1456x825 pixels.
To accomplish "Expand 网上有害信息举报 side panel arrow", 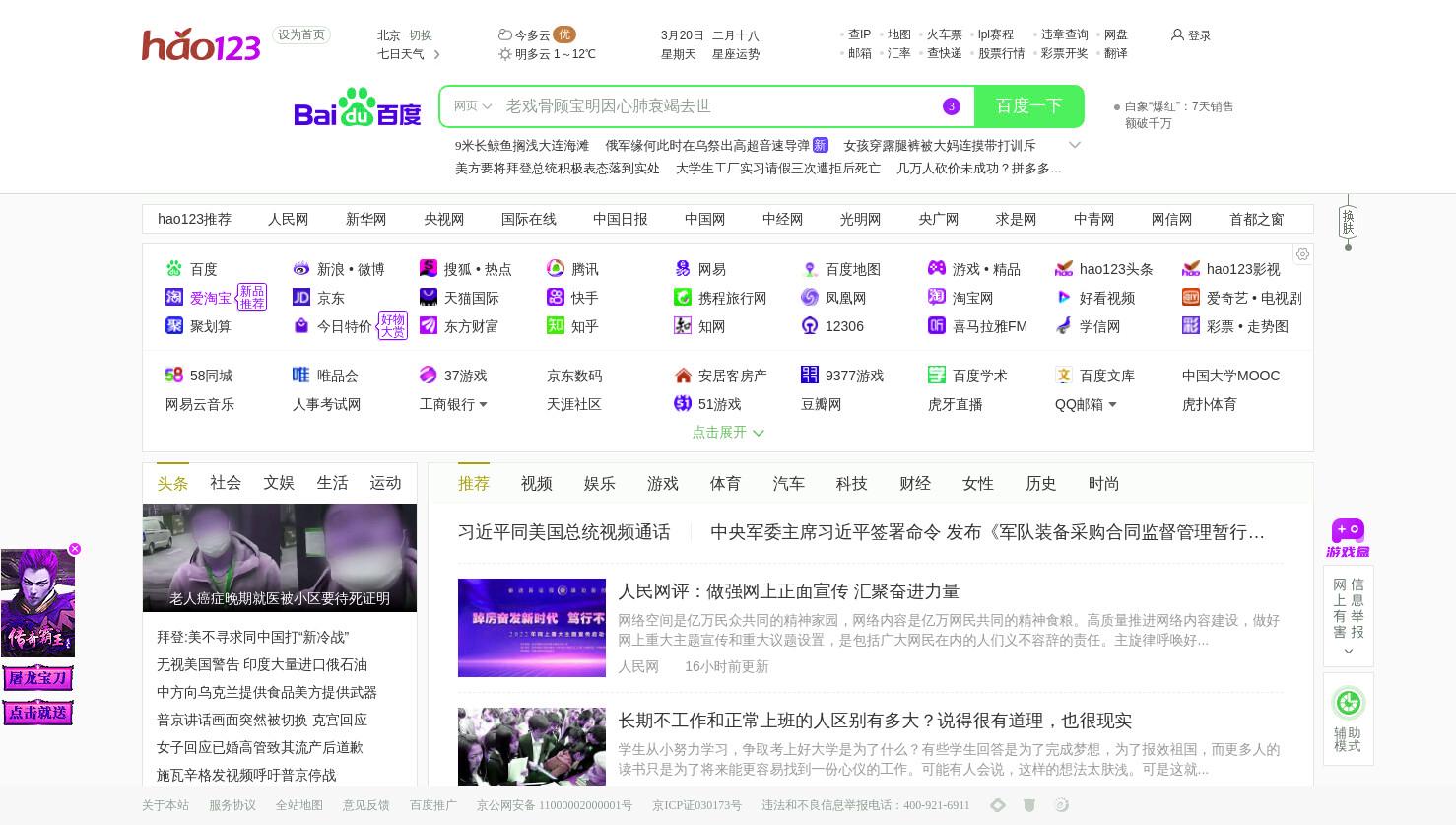I will click(1348, 651).
